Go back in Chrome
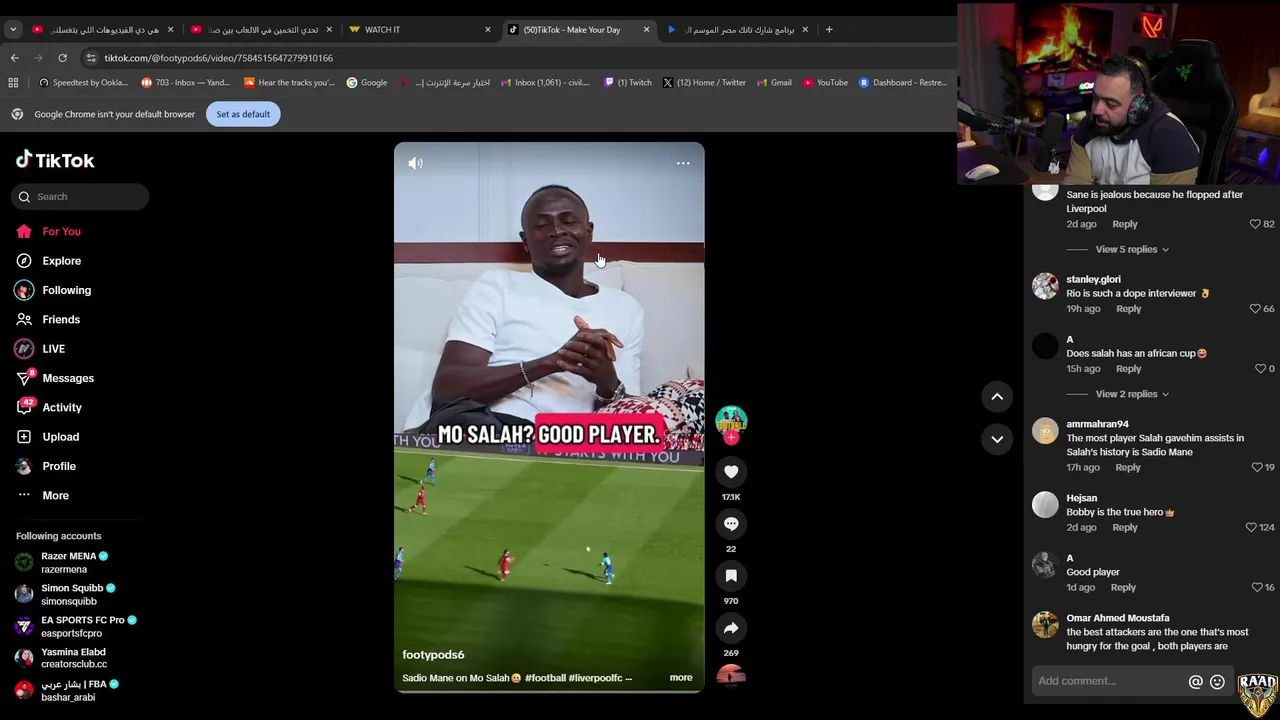Image resolution: width=1280 pixels, height=720 pixels. click(x=14, y=58)
